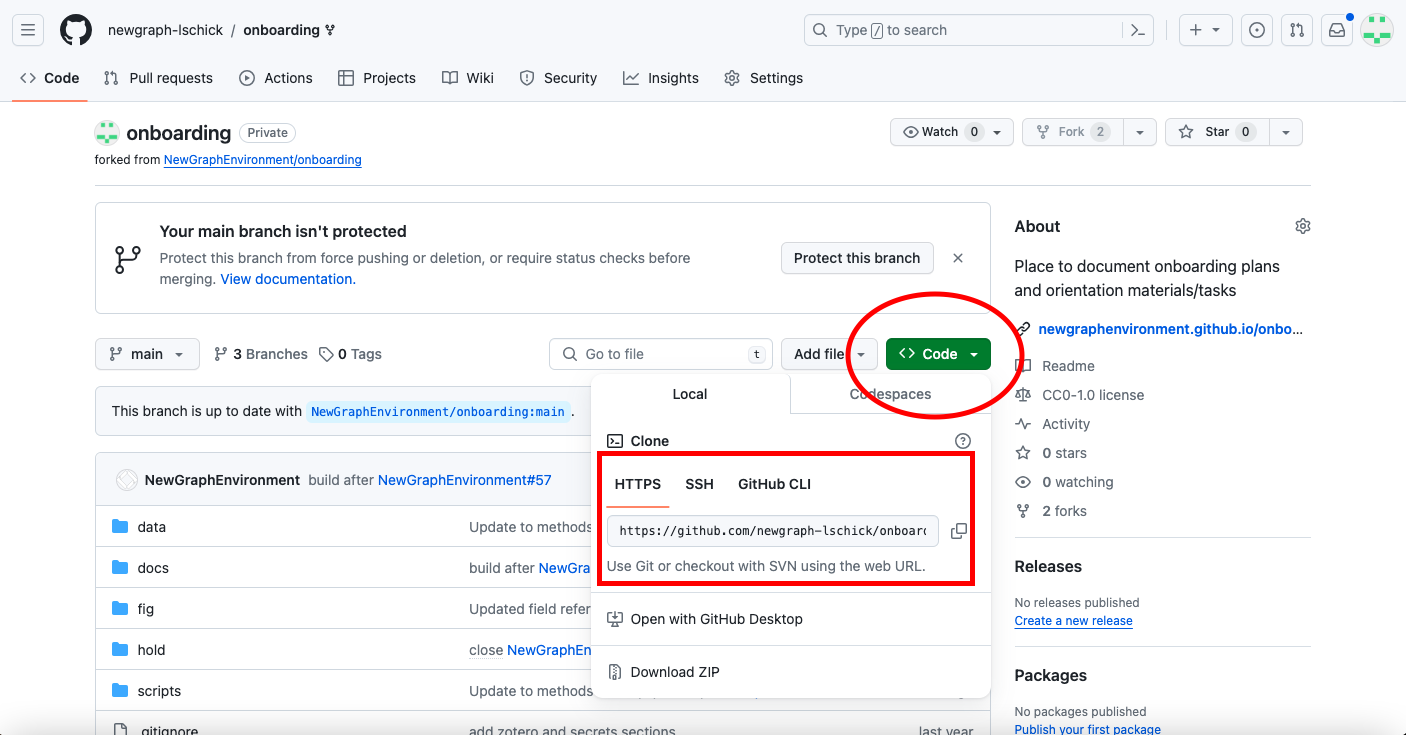Viewport: 1406px width, 735px height.
Task: View the 2 forks link
Action: point(1052,511)
